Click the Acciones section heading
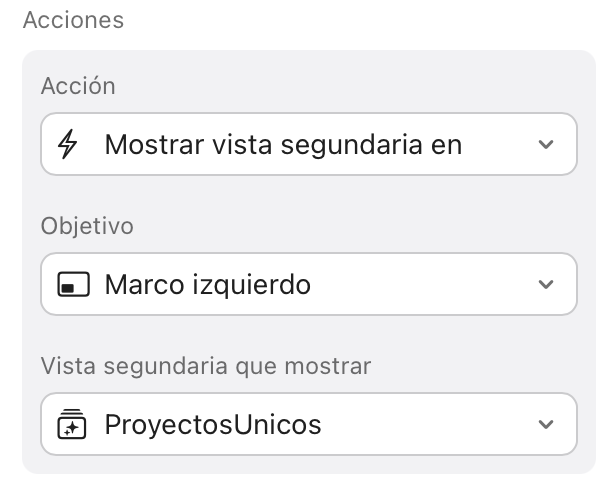This screenshot has width=614, height=486. [x=73, y=21]
